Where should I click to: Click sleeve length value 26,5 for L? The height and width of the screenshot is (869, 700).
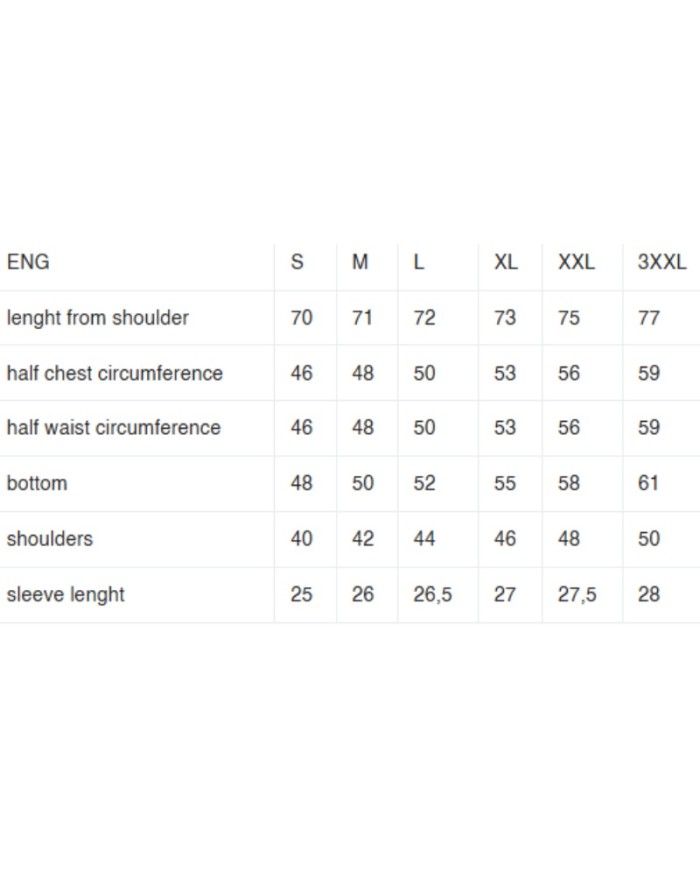coord(432,594)
